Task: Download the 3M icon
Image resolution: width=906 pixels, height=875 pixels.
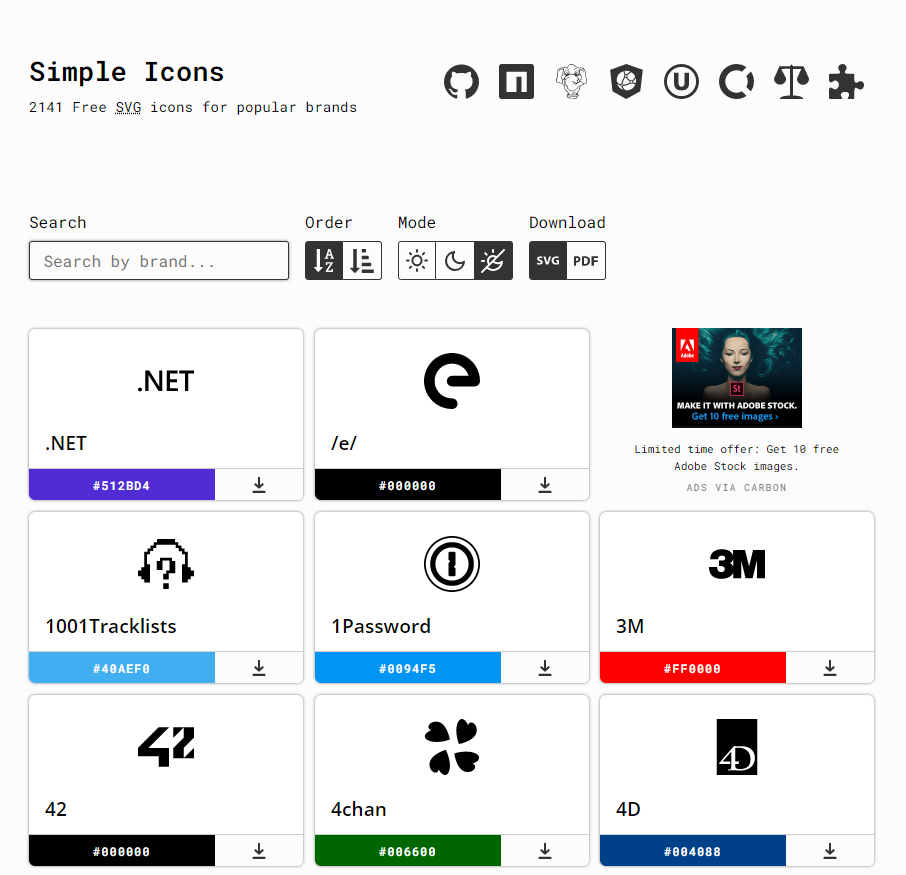Action: 830,668
